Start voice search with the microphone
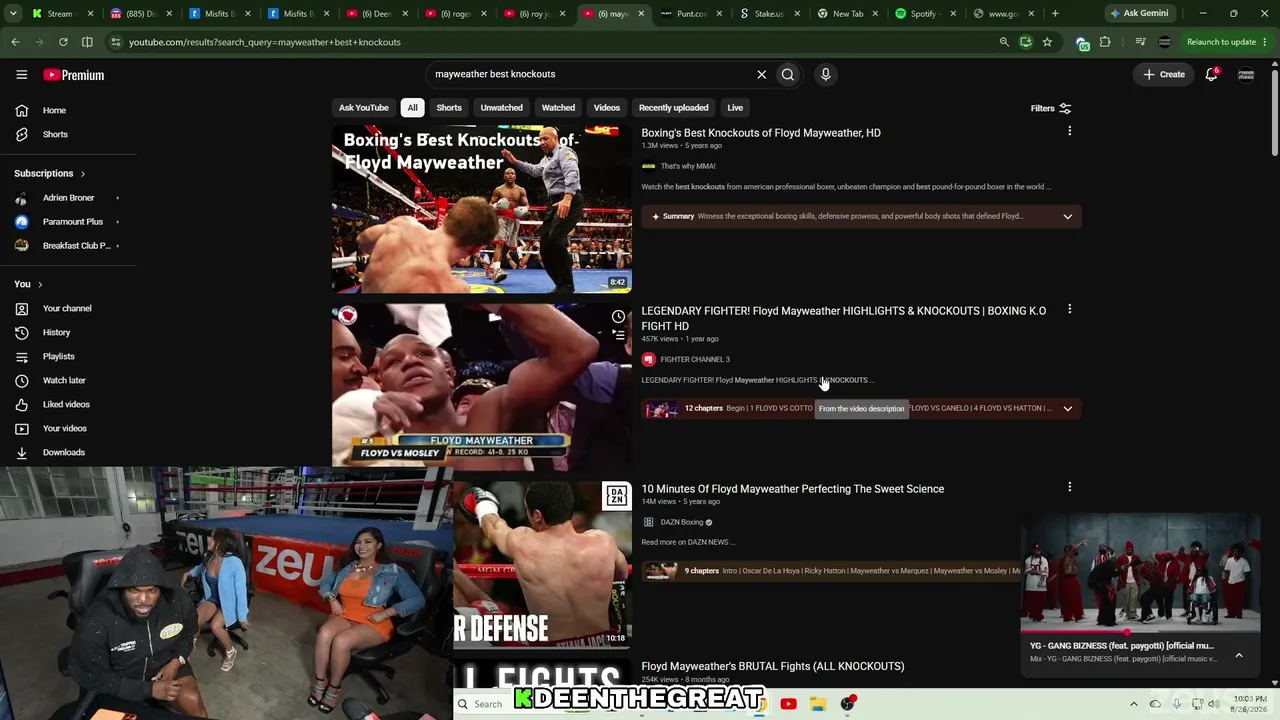 click(825, 74)
